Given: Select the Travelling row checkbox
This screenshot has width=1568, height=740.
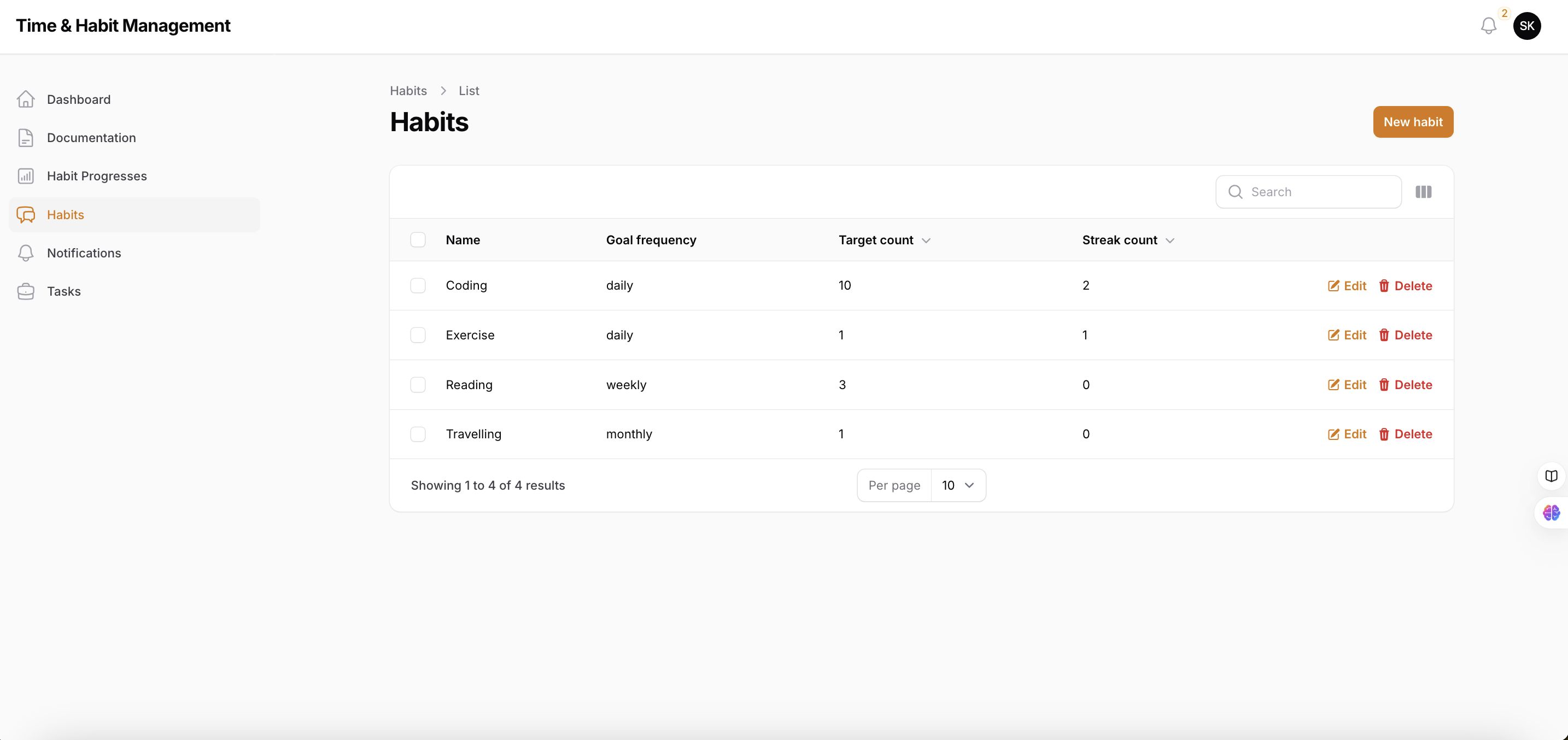Looking at the screenshot, I should click(x=418, y=434).
